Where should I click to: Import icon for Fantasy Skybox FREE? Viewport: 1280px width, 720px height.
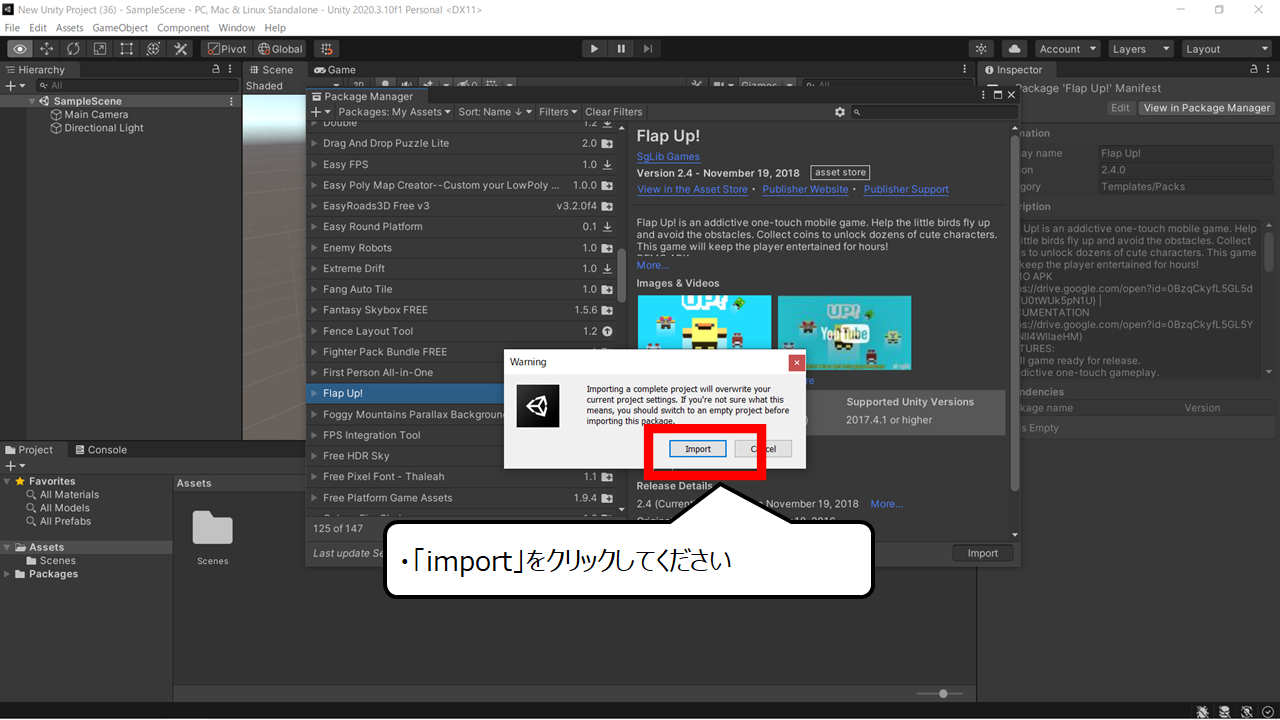[607, 310]
